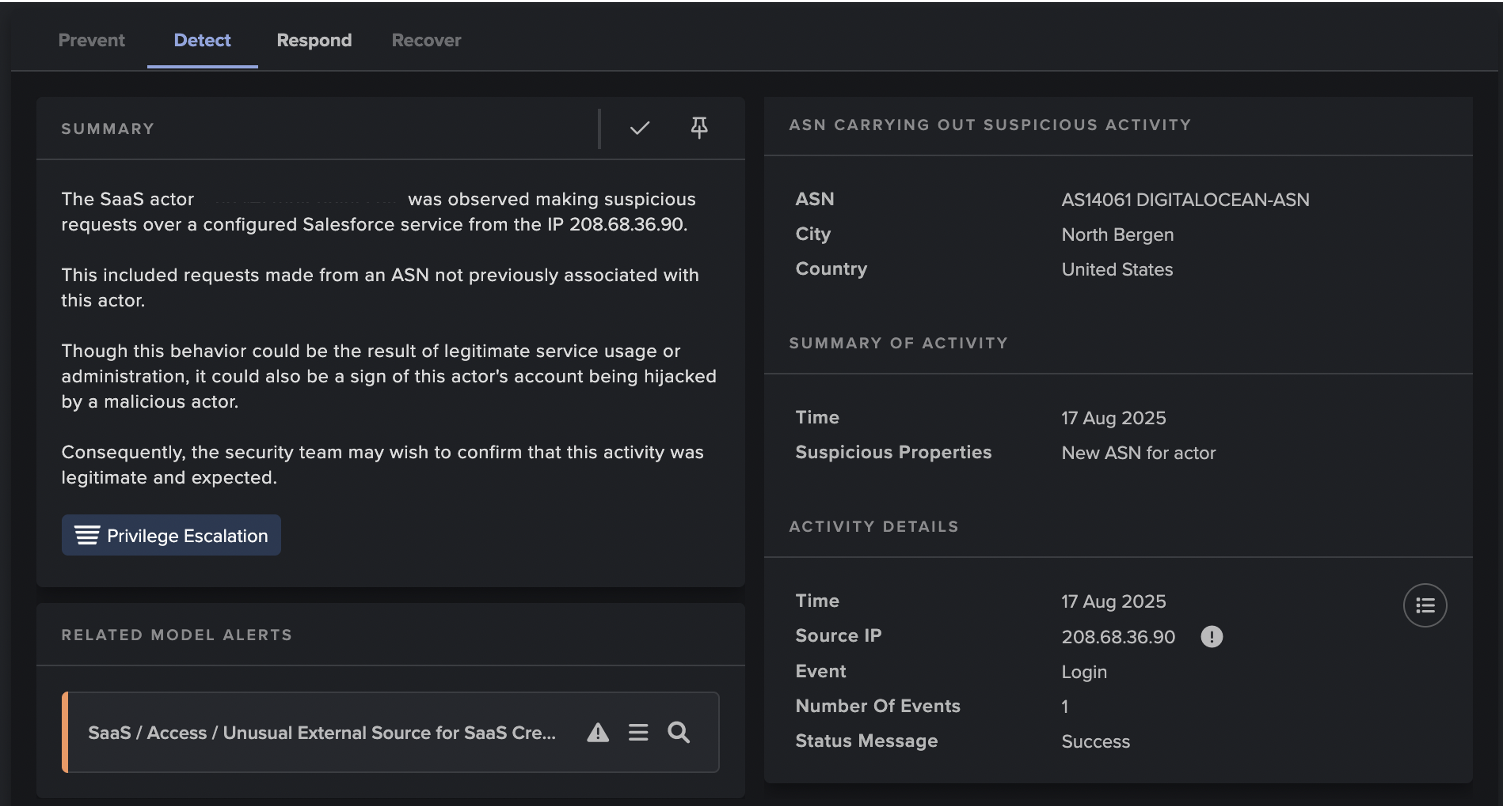Click the exclamation icon beside 208.68.36.90
1506x806 pixels.
coord(1211,637)
